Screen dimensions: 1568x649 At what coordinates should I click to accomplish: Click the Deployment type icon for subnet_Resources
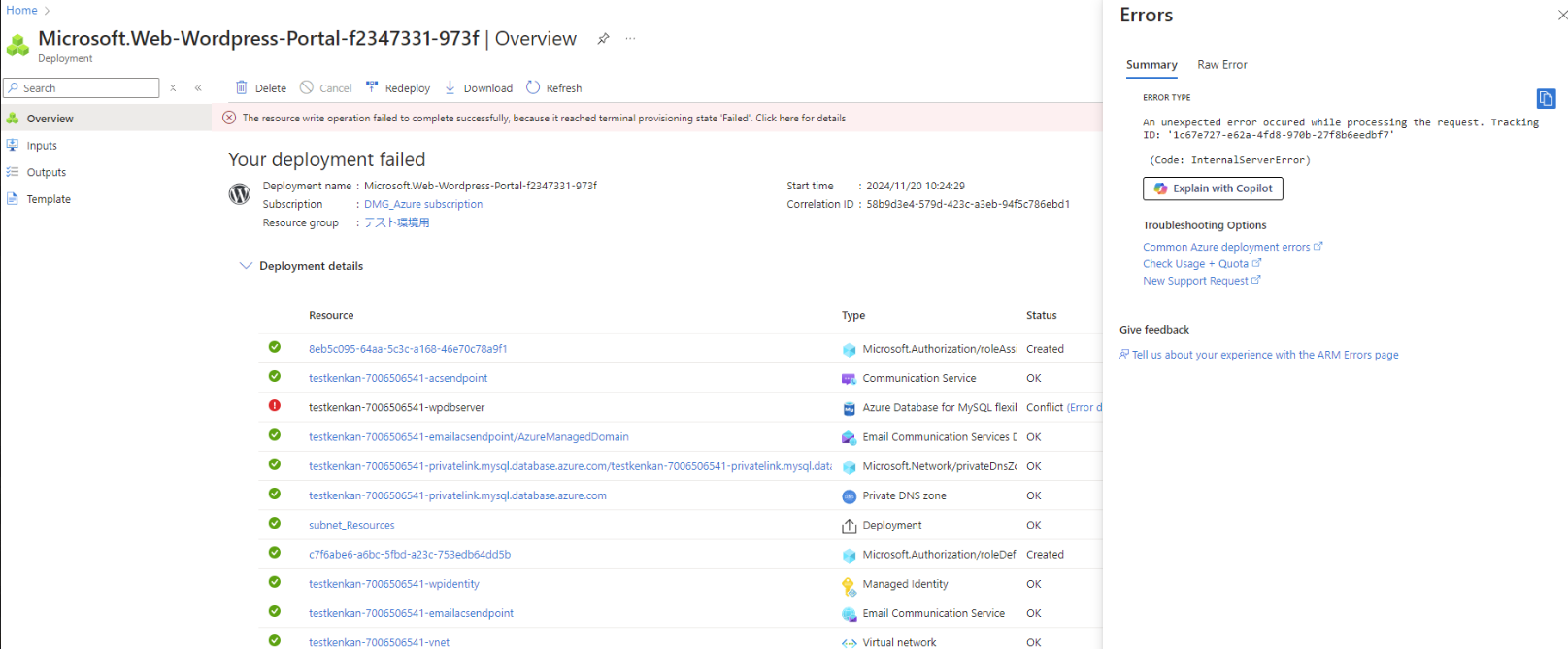coord(850,526)
